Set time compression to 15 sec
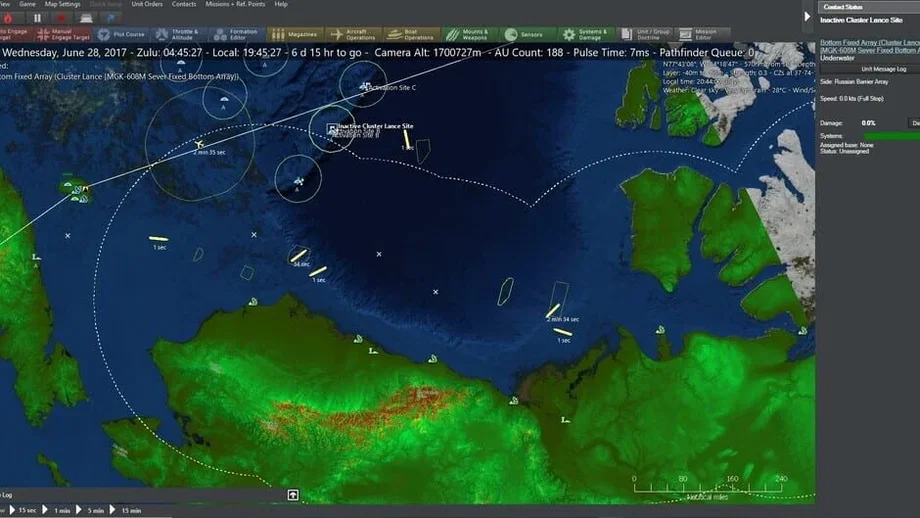 click(x=23, y=510)
